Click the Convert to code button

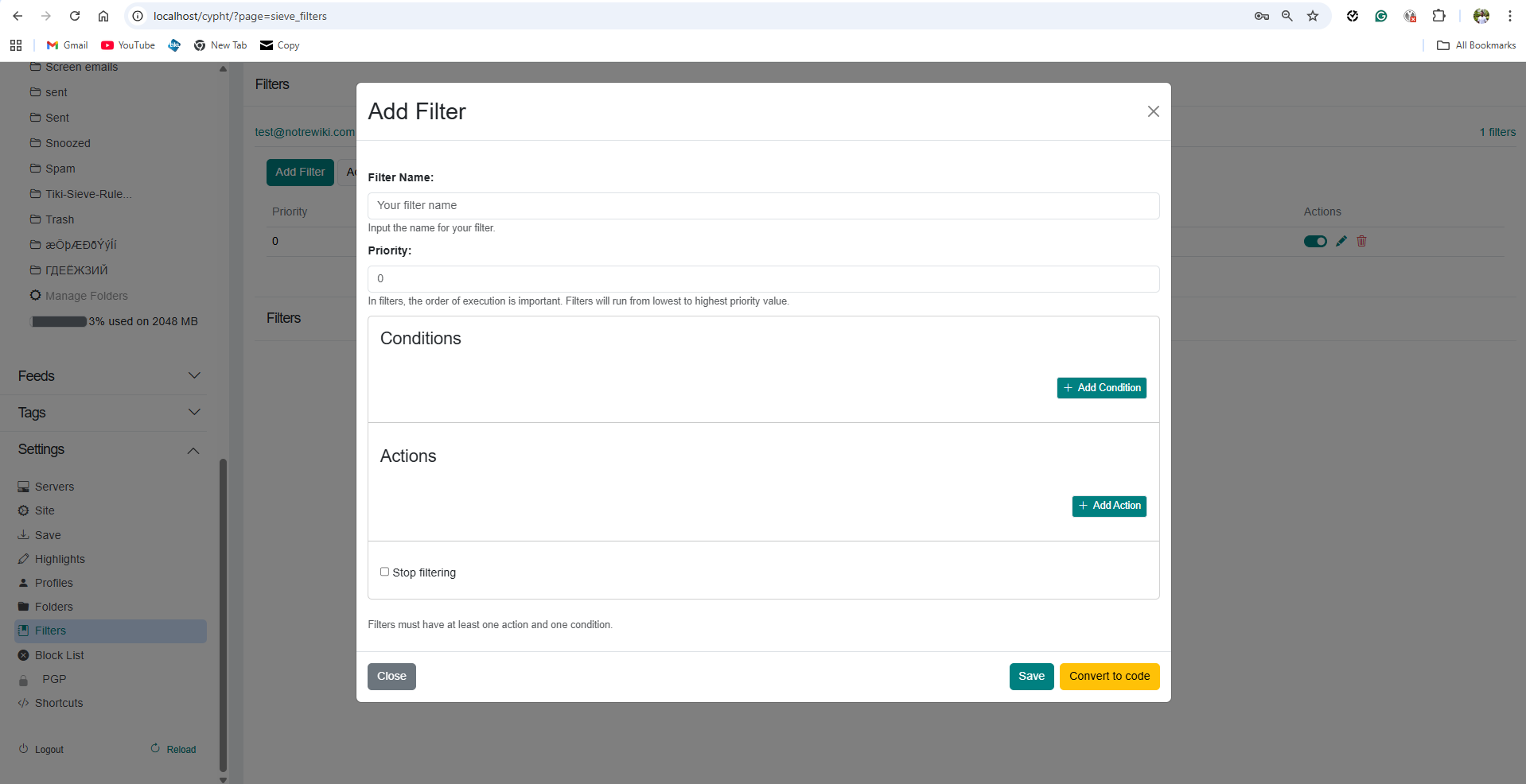tap(1109, 676)
